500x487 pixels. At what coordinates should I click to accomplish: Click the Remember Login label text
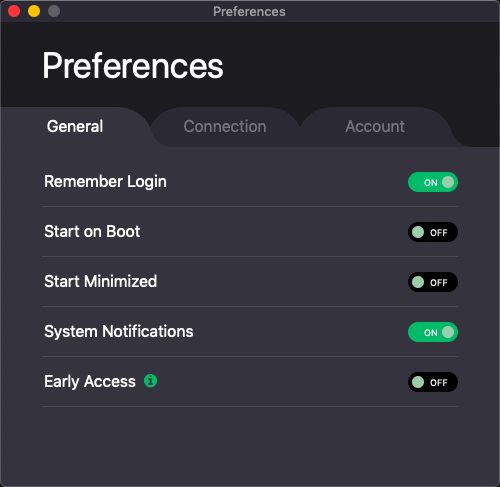(x=105, y=182)
